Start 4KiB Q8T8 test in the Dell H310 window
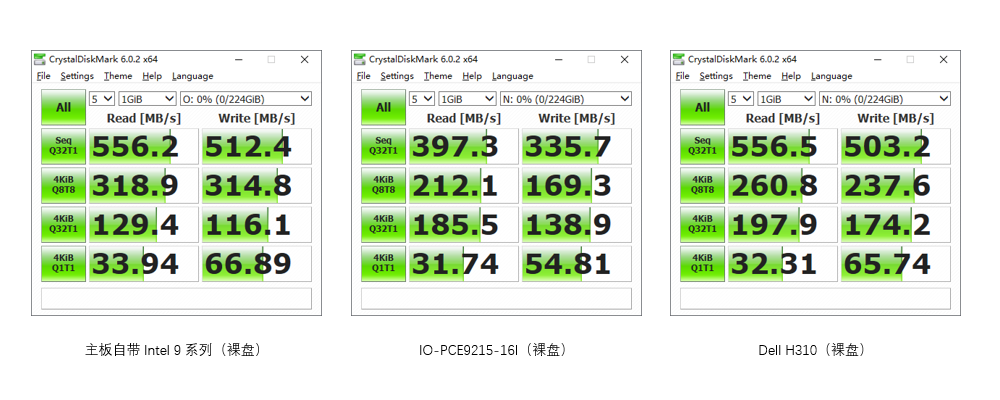 [x=702, y=185]
